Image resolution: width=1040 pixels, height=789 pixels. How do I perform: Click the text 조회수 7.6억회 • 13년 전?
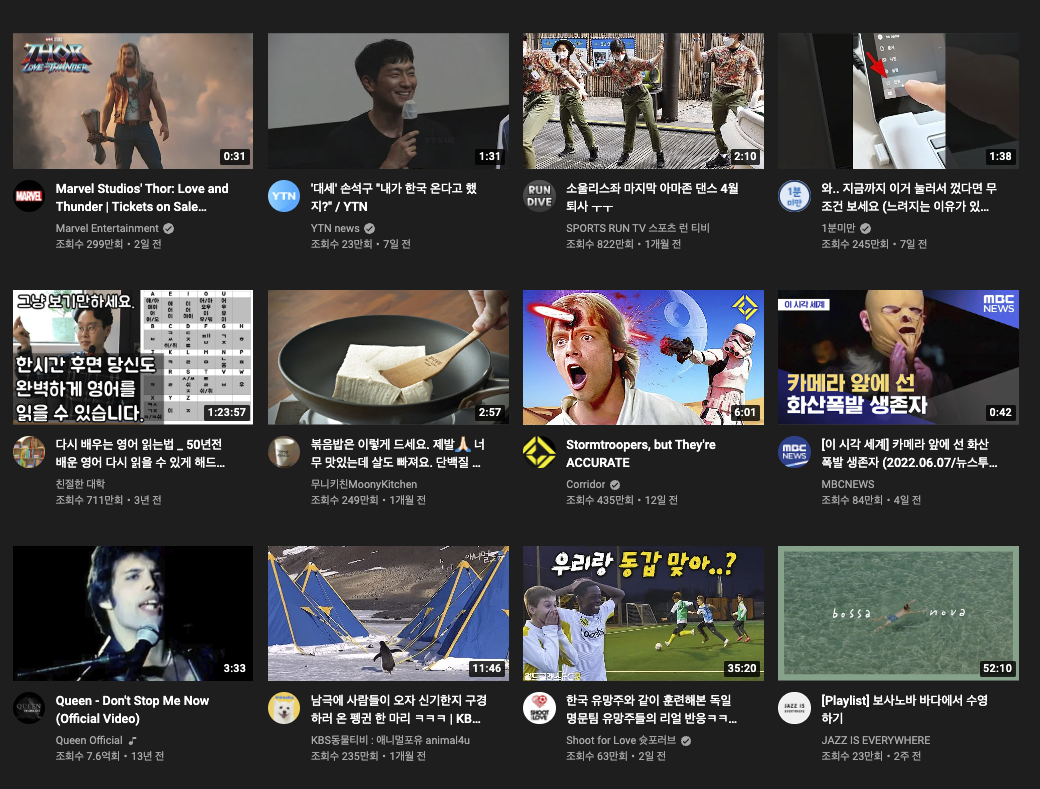coord(110,756)
